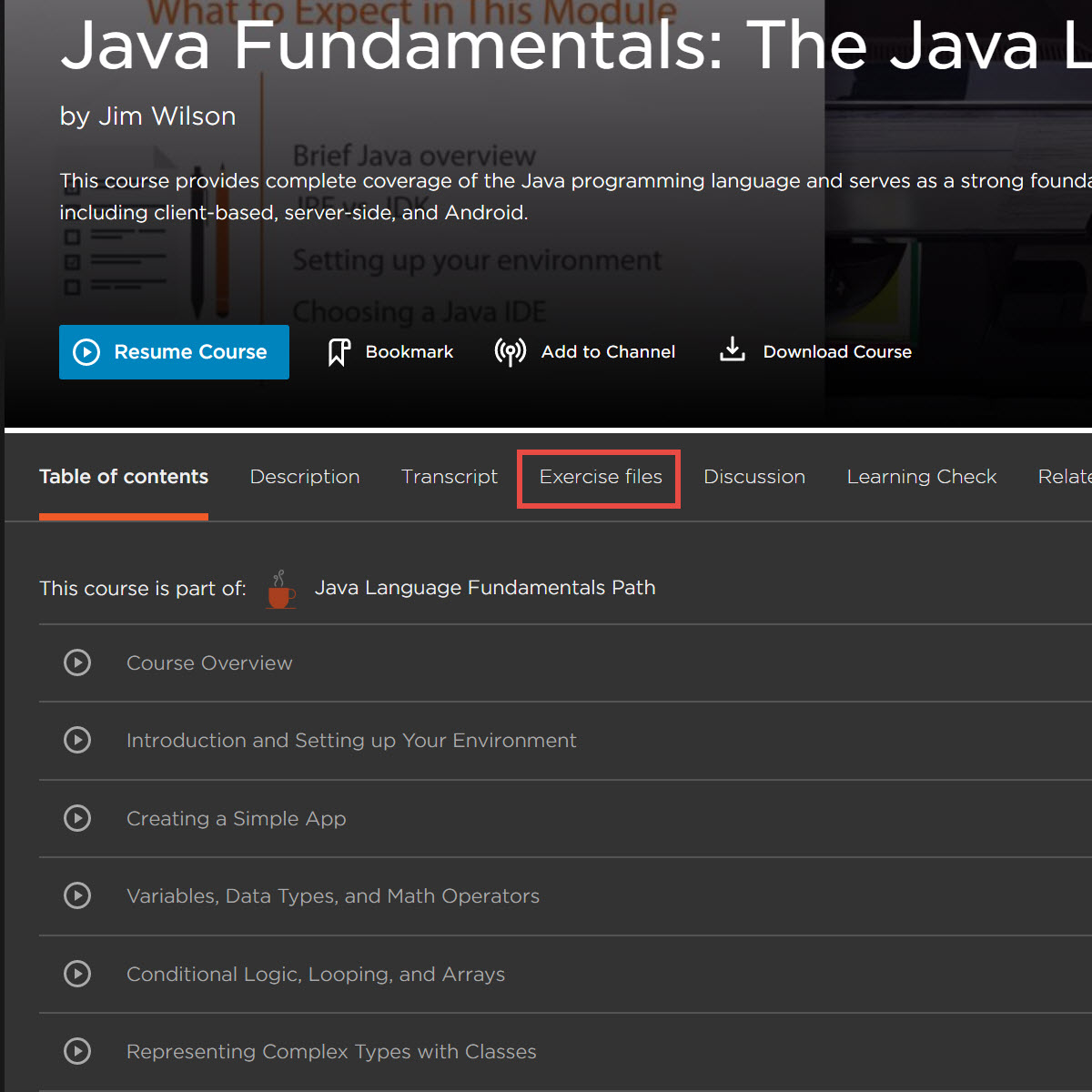
Task: Click the Add to Channel broadcast icon
Action: pos(510,352)
